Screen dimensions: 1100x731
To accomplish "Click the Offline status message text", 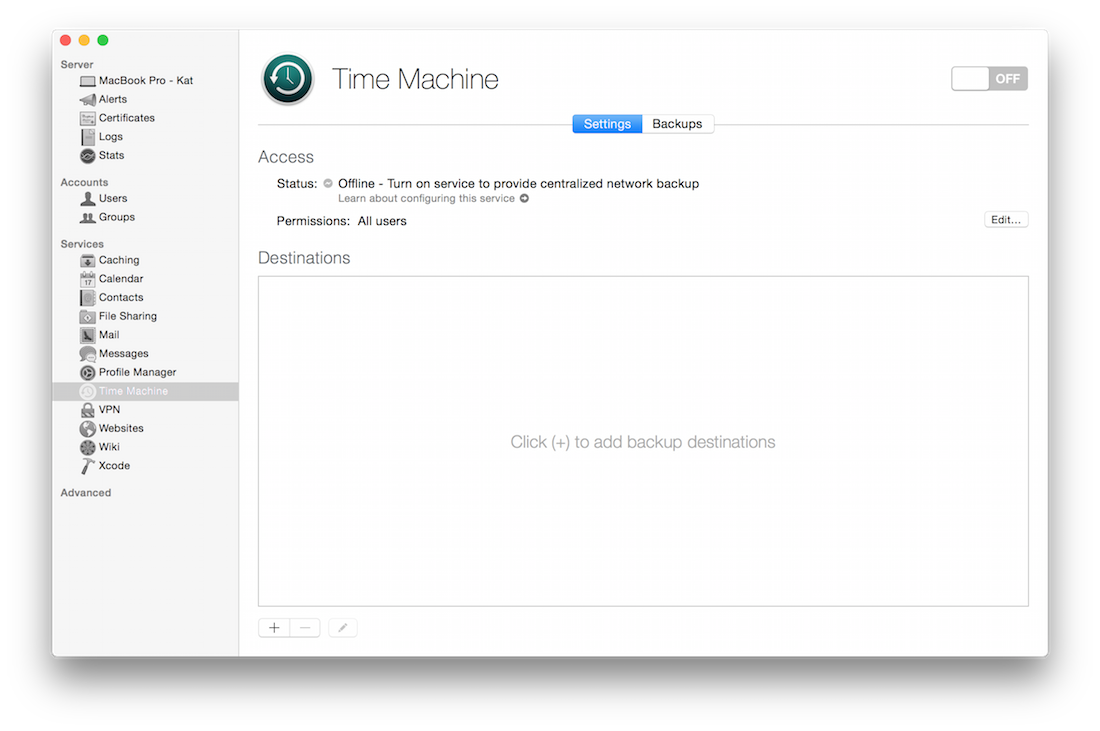I will (518, 184).
